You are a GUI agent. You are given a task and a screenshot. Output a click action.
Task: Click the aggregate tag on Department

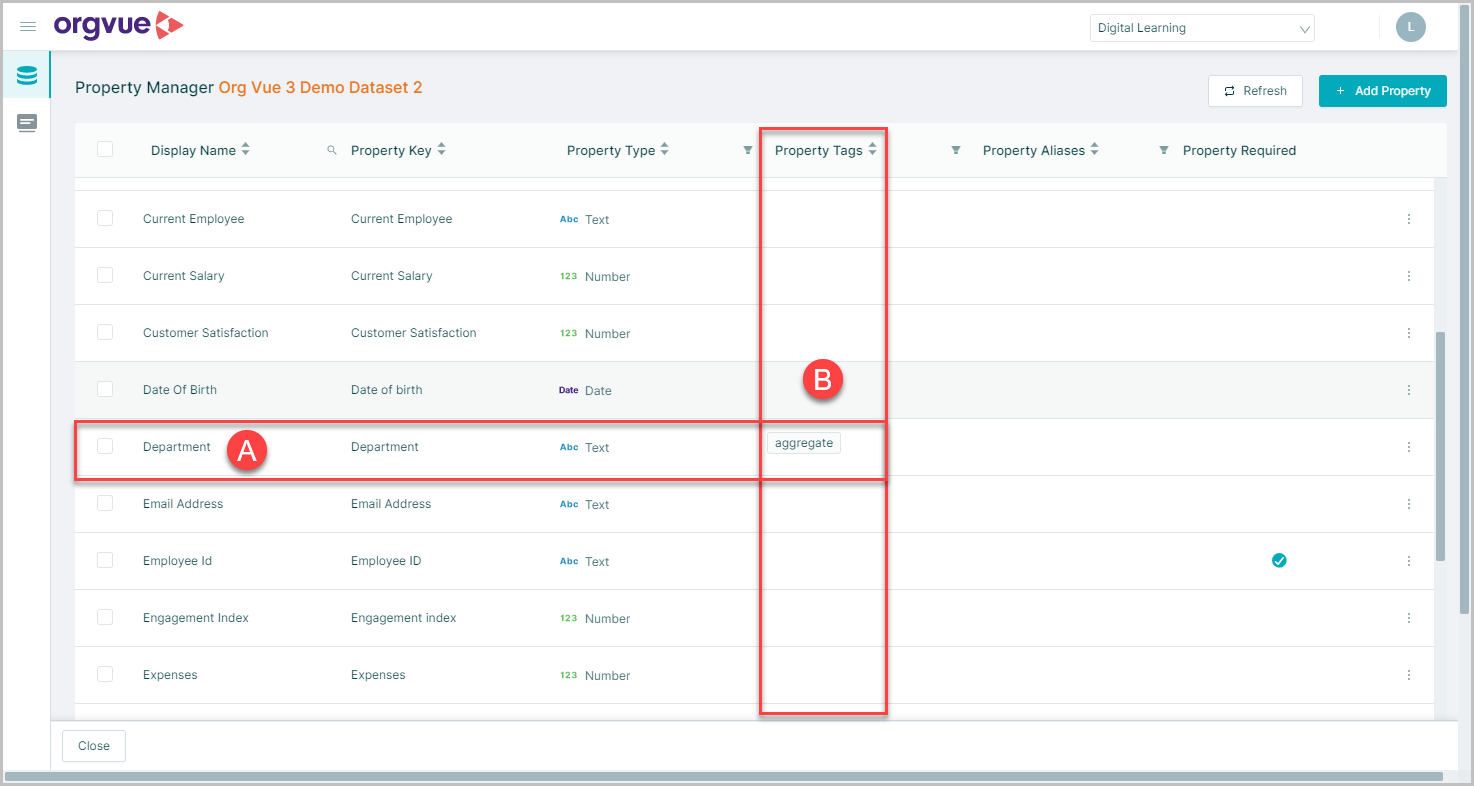pyautogui.click(x=804, y=443)
